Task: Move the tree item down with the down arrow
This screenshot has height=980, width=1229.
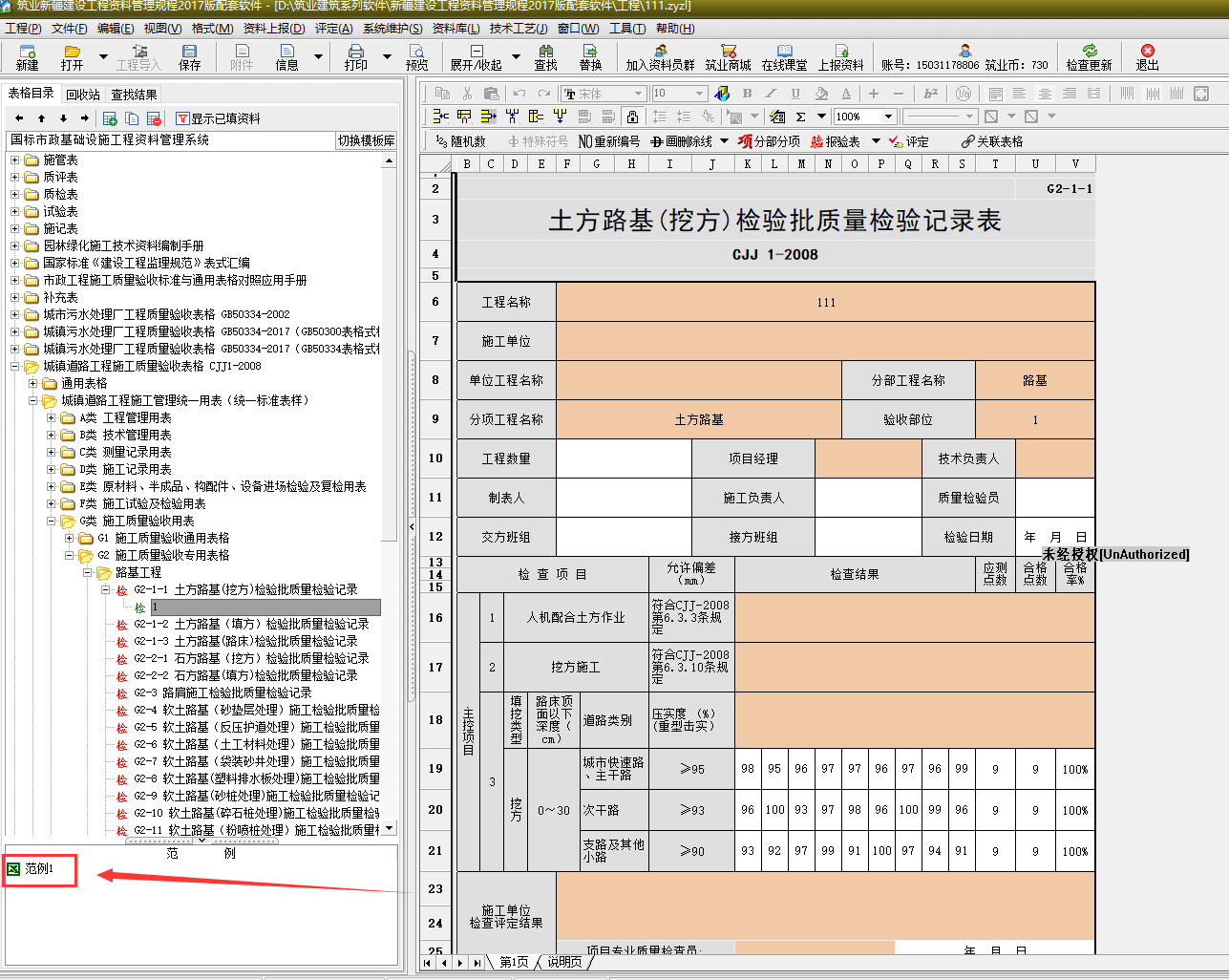Action: (x=63, y=118)
